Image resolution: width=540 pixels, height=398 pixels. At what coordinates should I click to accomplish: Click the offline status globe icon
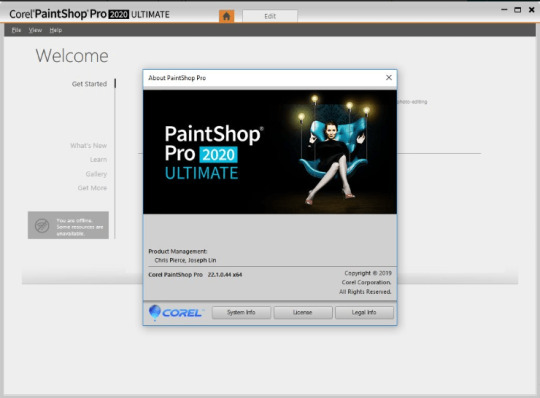point(42,226)
